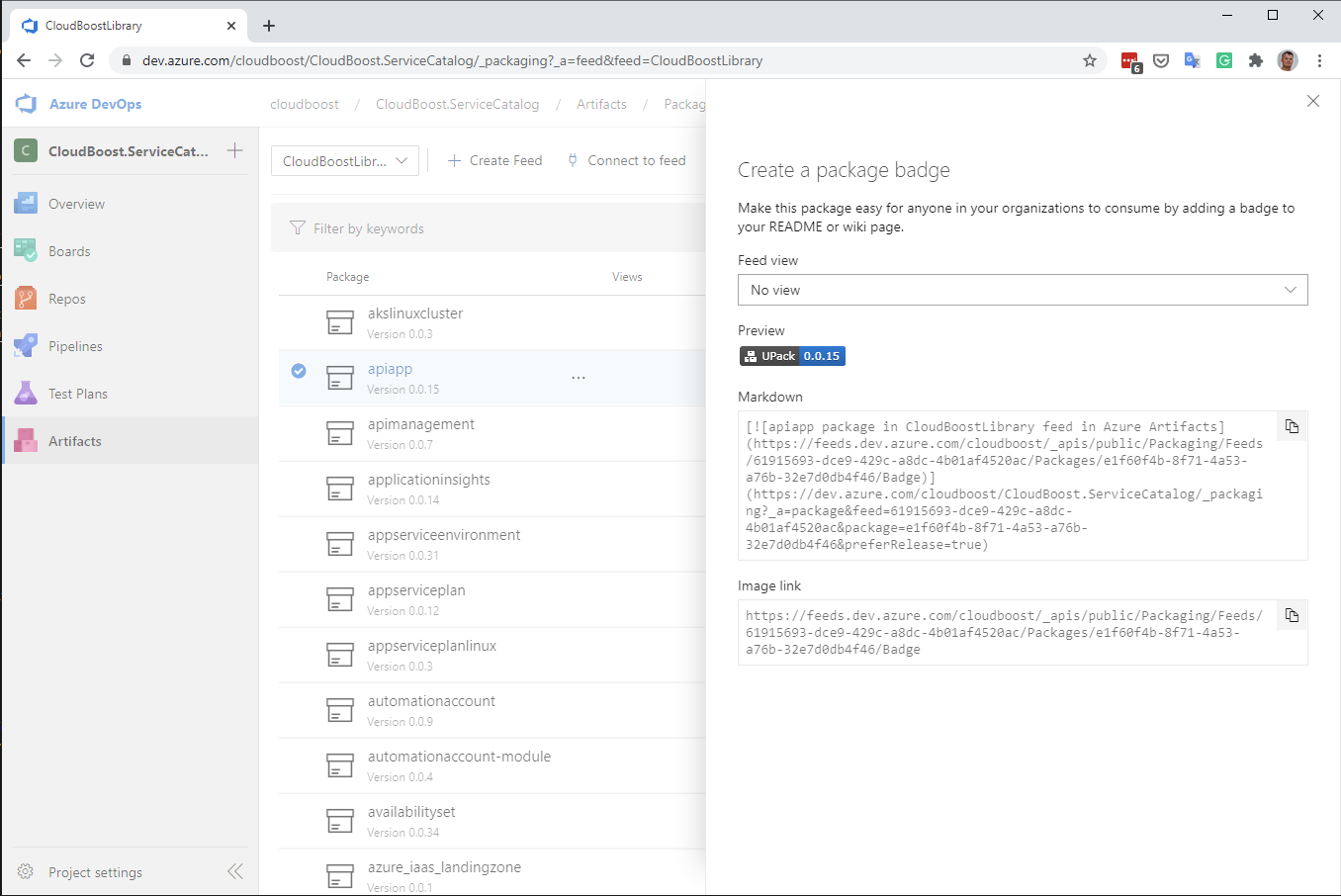Click Connect to feed
This screenshot has height=896, width=1341.
coord(626,160)
